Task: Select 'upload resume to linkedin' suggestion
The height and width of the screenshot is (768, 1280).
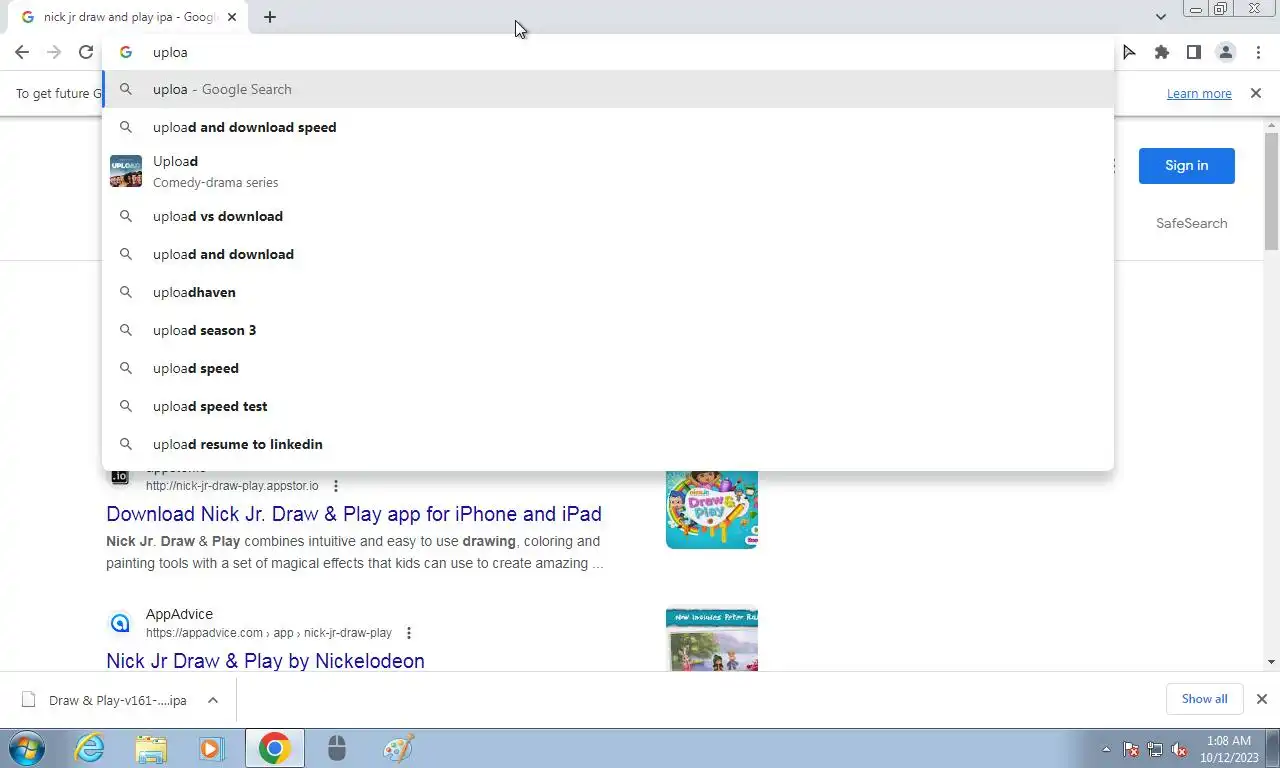Action: pos(608,444)
